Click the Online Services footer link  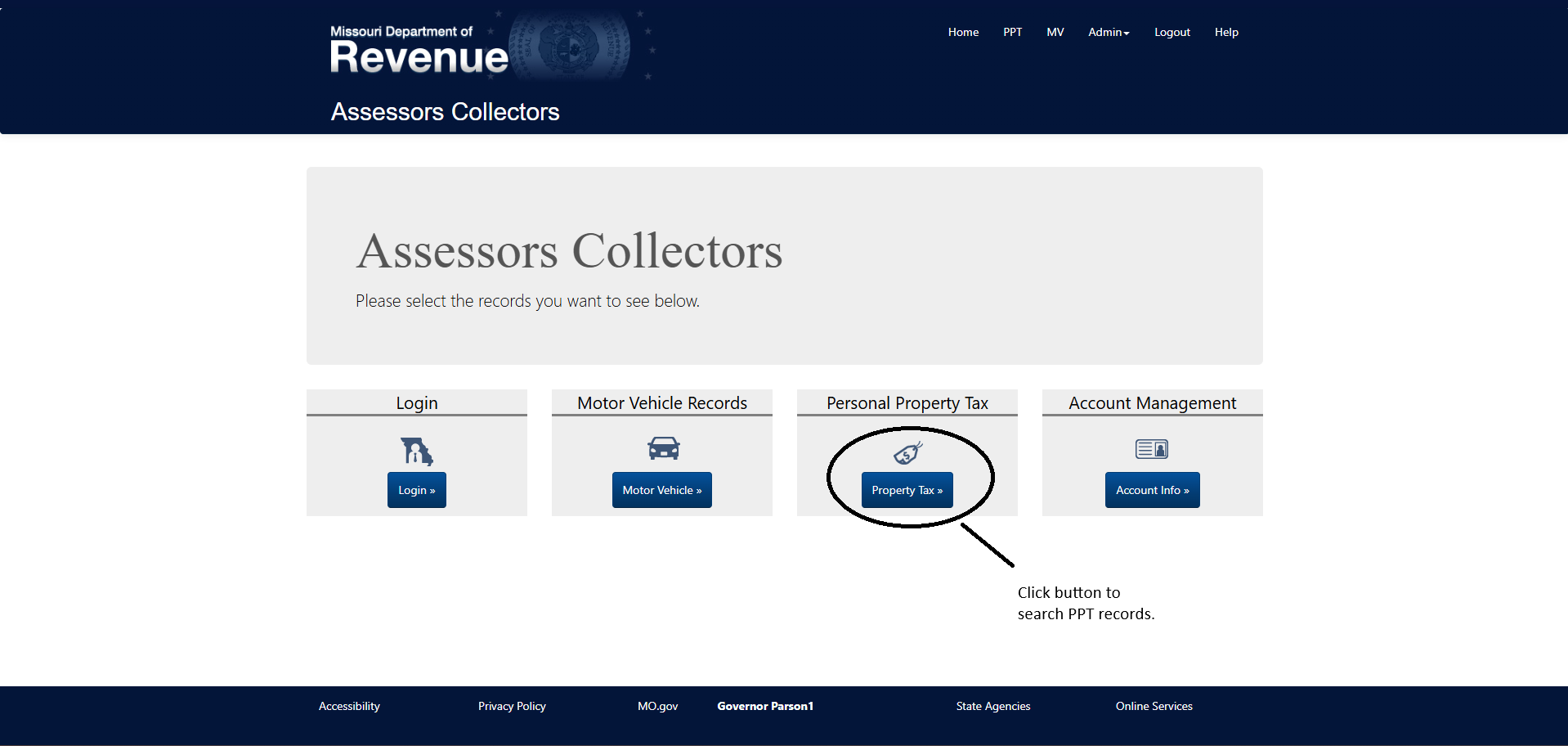click(1154, 706)
